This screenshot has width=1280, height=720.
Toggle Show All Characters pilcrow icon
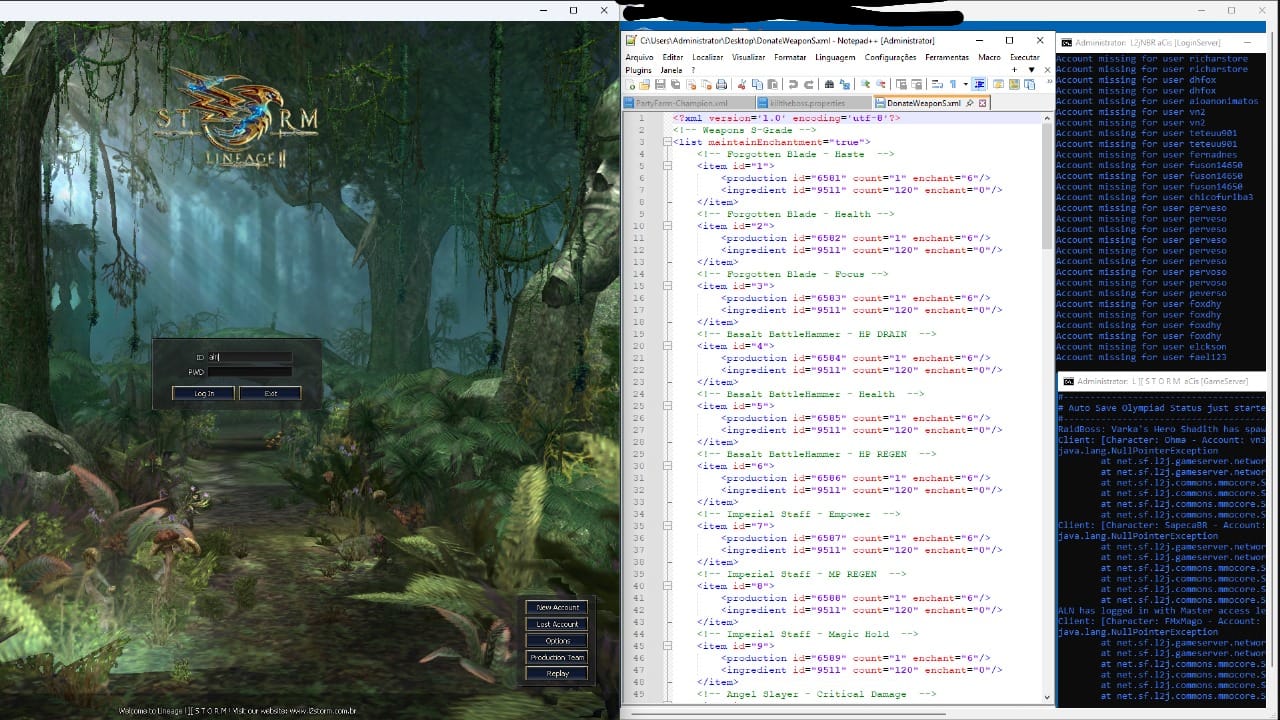pos(953,84)
